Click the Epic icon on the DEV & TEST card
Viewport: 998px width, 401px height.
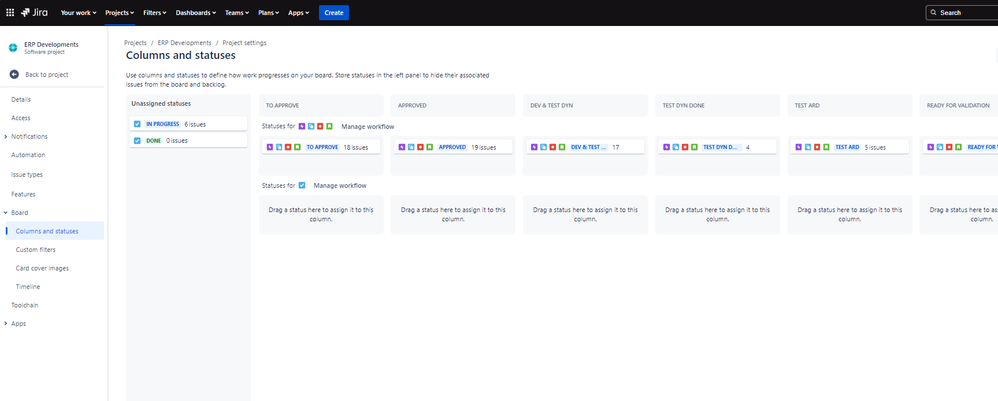(535, 147)
